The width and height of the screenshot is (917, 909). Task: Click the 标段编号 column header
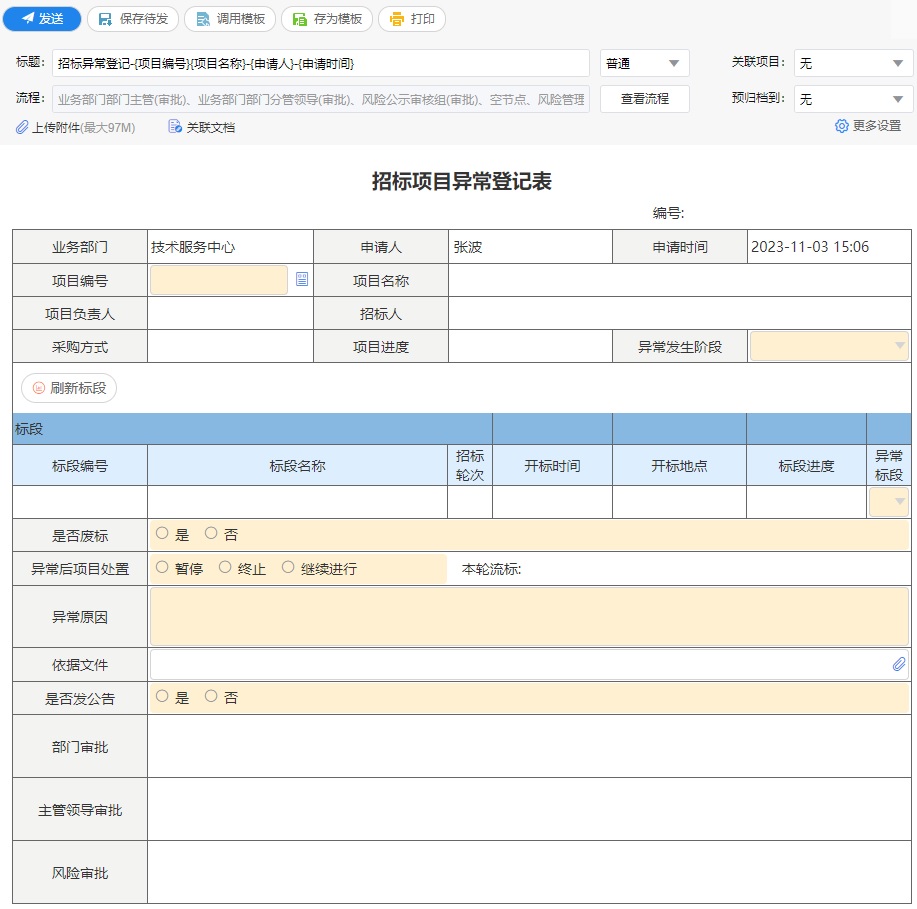[80, 466]
